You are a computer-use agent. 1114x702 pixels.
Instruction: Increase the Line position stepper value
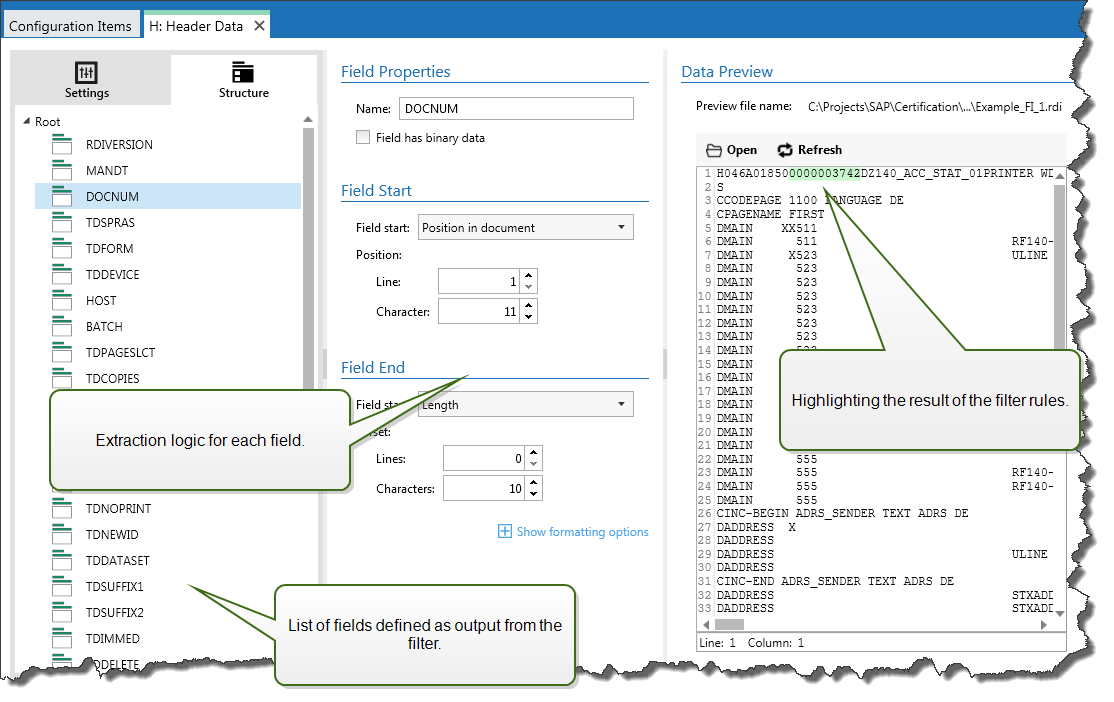tap(529, 277)
